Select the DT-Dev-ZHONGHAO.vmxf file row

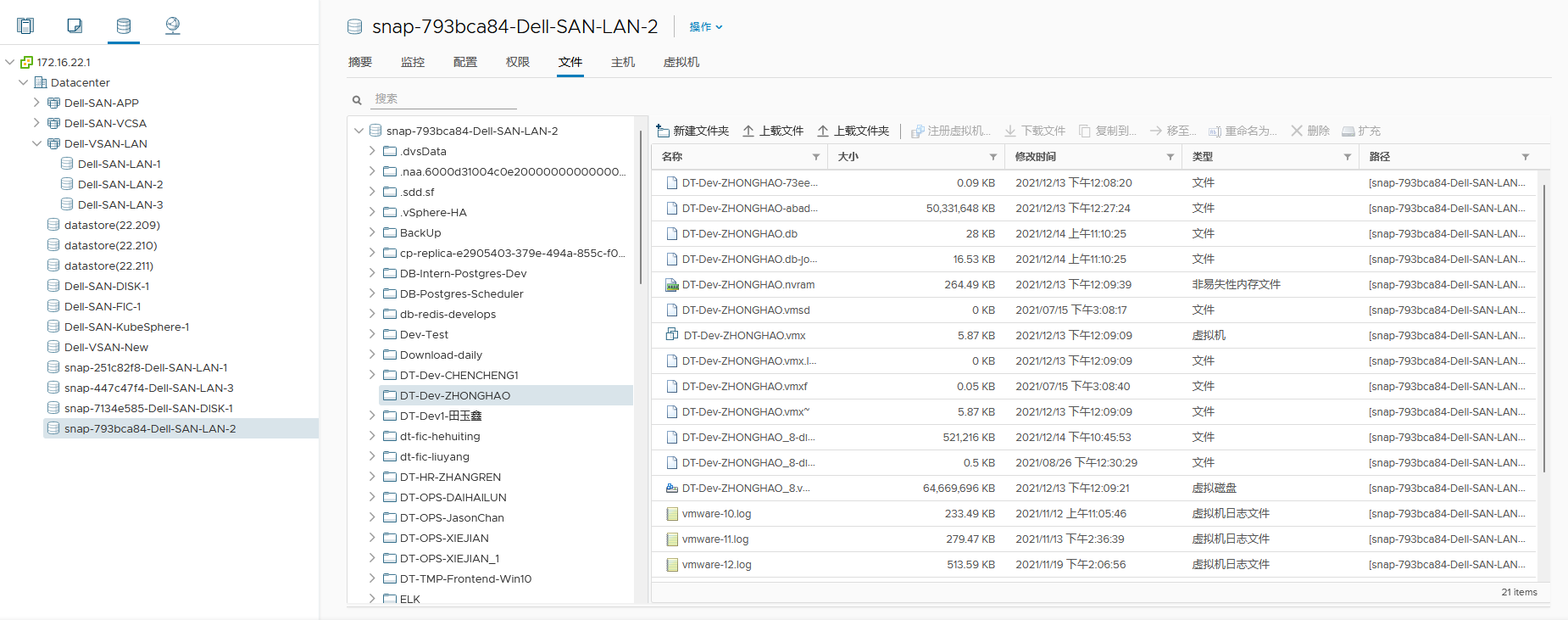click(1095, 387)
